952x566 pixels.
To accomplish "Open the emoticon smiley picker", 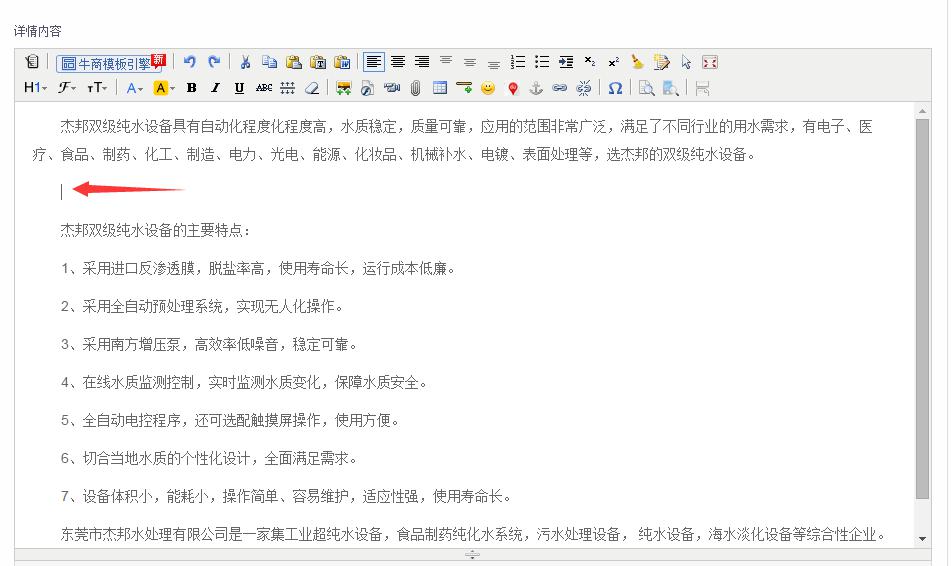I will tap(488, 88).
